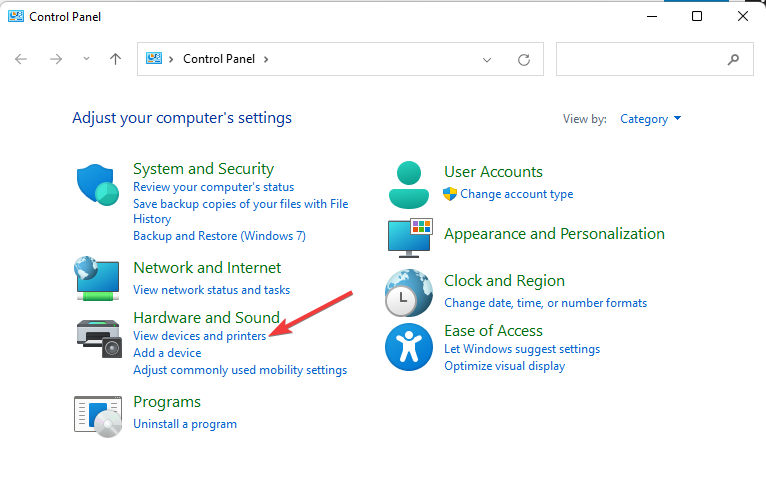Click the Appearance and Personalization monitor icon

(x=408, y=236)
